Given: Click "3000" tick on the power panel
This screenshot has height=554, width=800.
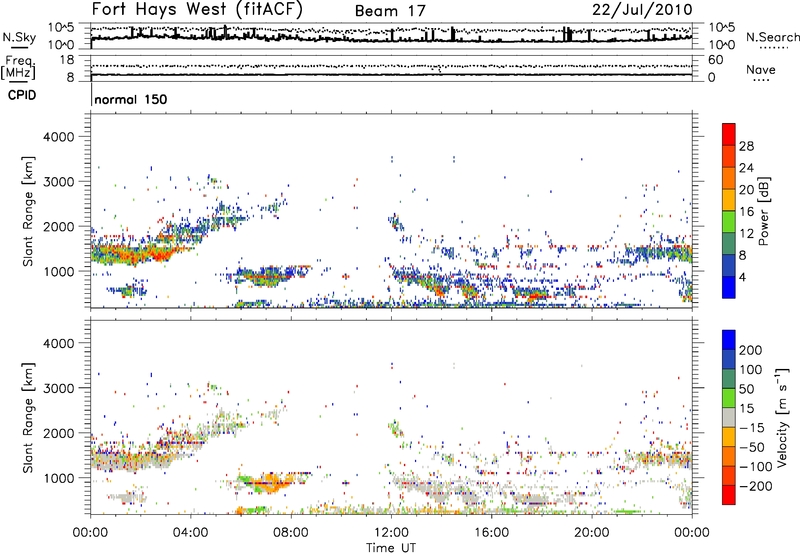Looking at the screenshot, I should click(x=59, y=182).
